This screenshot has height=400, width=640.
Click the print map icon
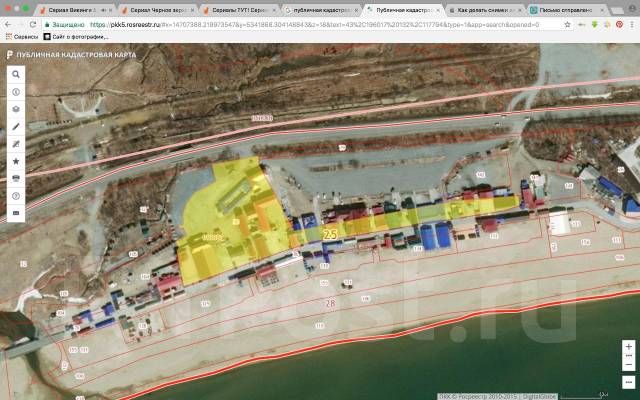coord(15,178)
